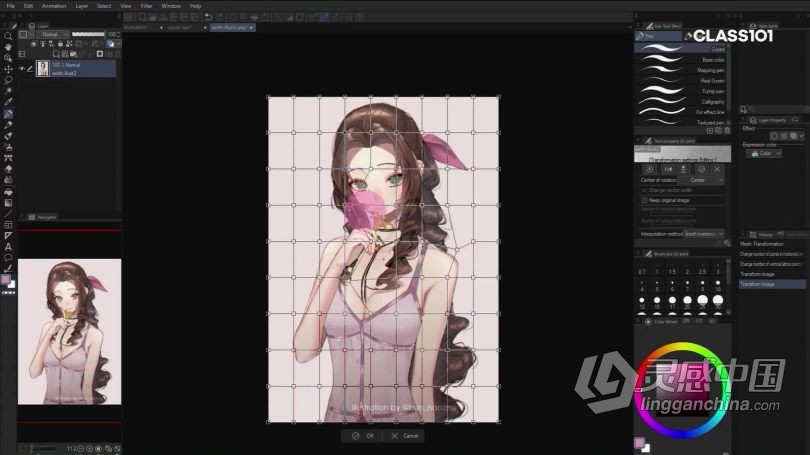810x455 pixels.
Task: Open the Layer menu
Action: [x=82, y=6]
